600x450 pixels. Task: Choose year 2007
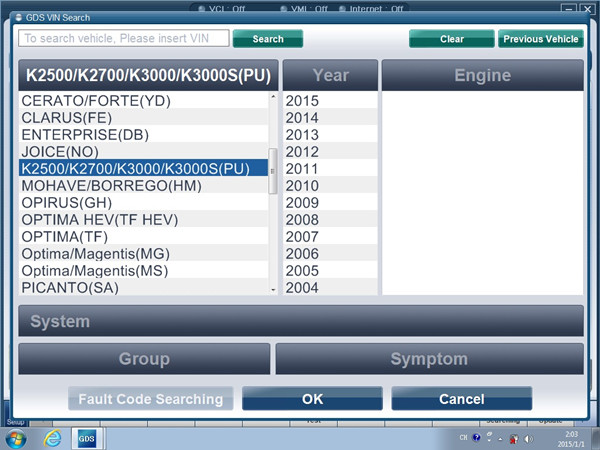(330, 236)
